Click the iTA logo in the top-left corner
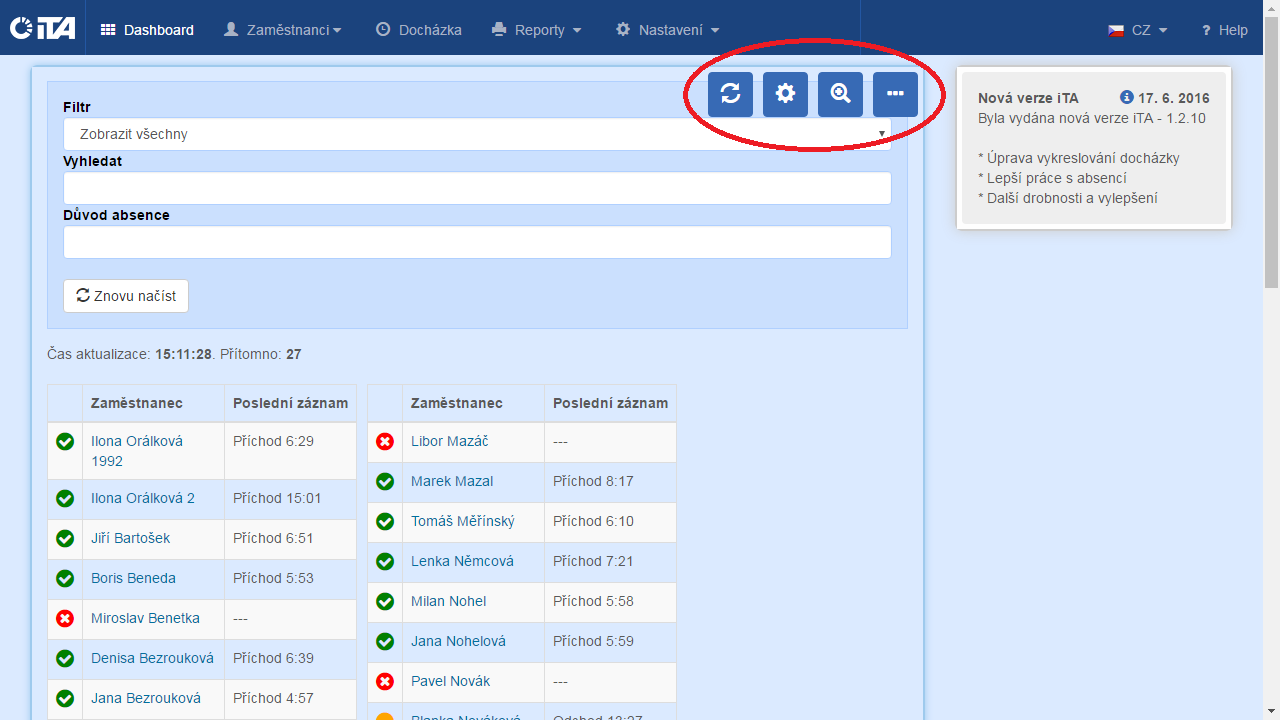This screenshot has width=1280, height=720. (x=41, y=28)
